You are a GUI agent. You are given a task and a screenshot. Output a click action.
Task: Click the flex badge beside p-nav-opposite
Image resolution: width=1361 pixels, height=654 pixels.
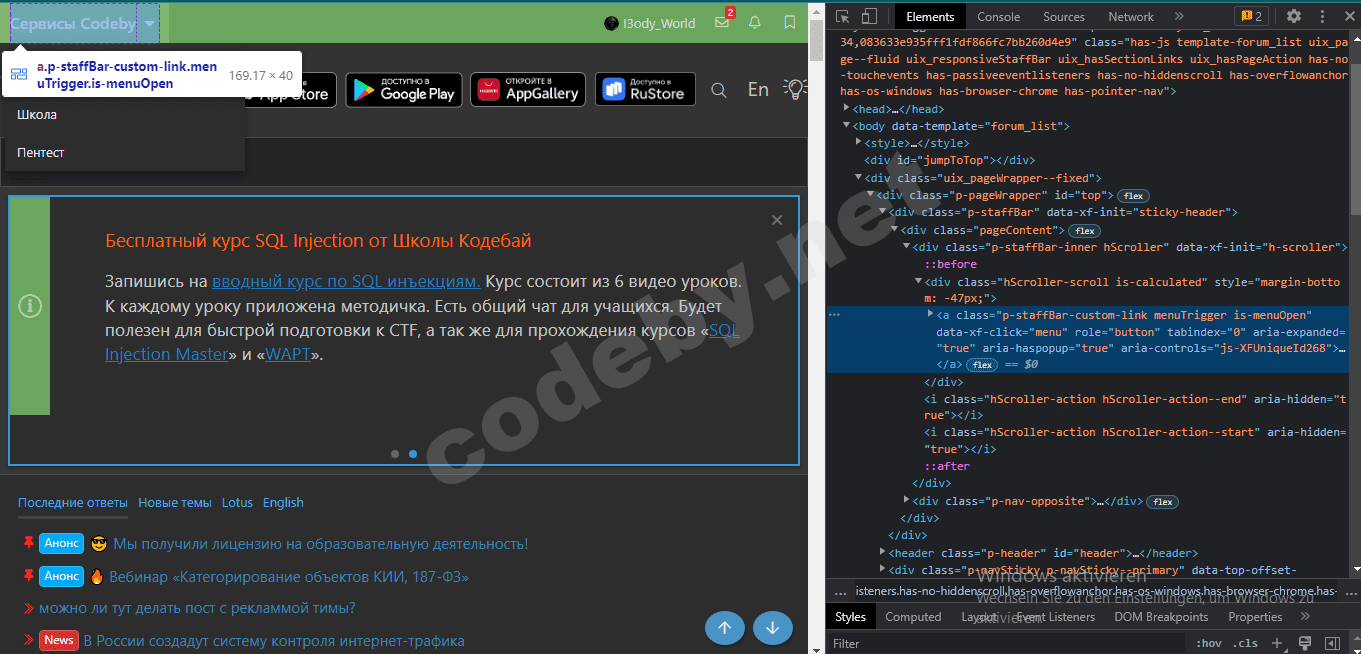pos(1163,501)
